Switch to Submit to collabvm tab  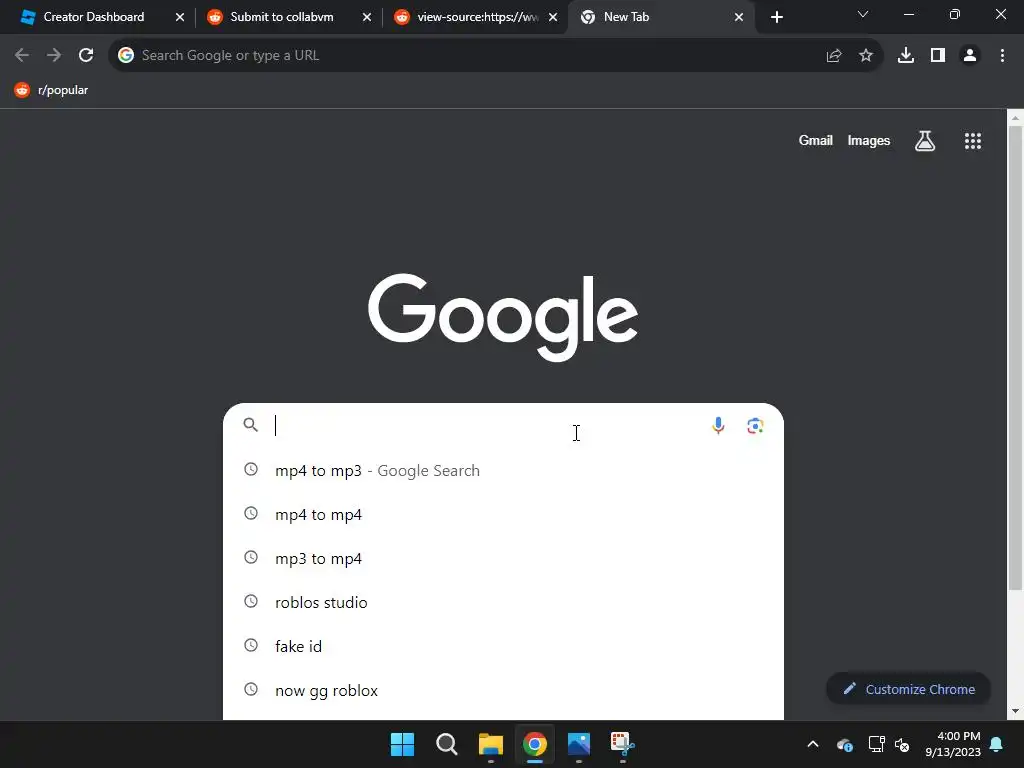point(281,17)
